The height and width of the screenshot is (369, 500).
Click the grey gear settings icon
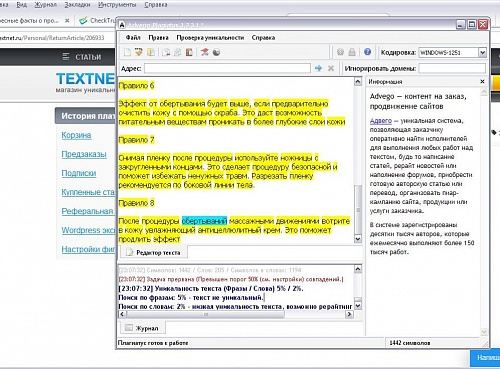(x=340, y=52)
